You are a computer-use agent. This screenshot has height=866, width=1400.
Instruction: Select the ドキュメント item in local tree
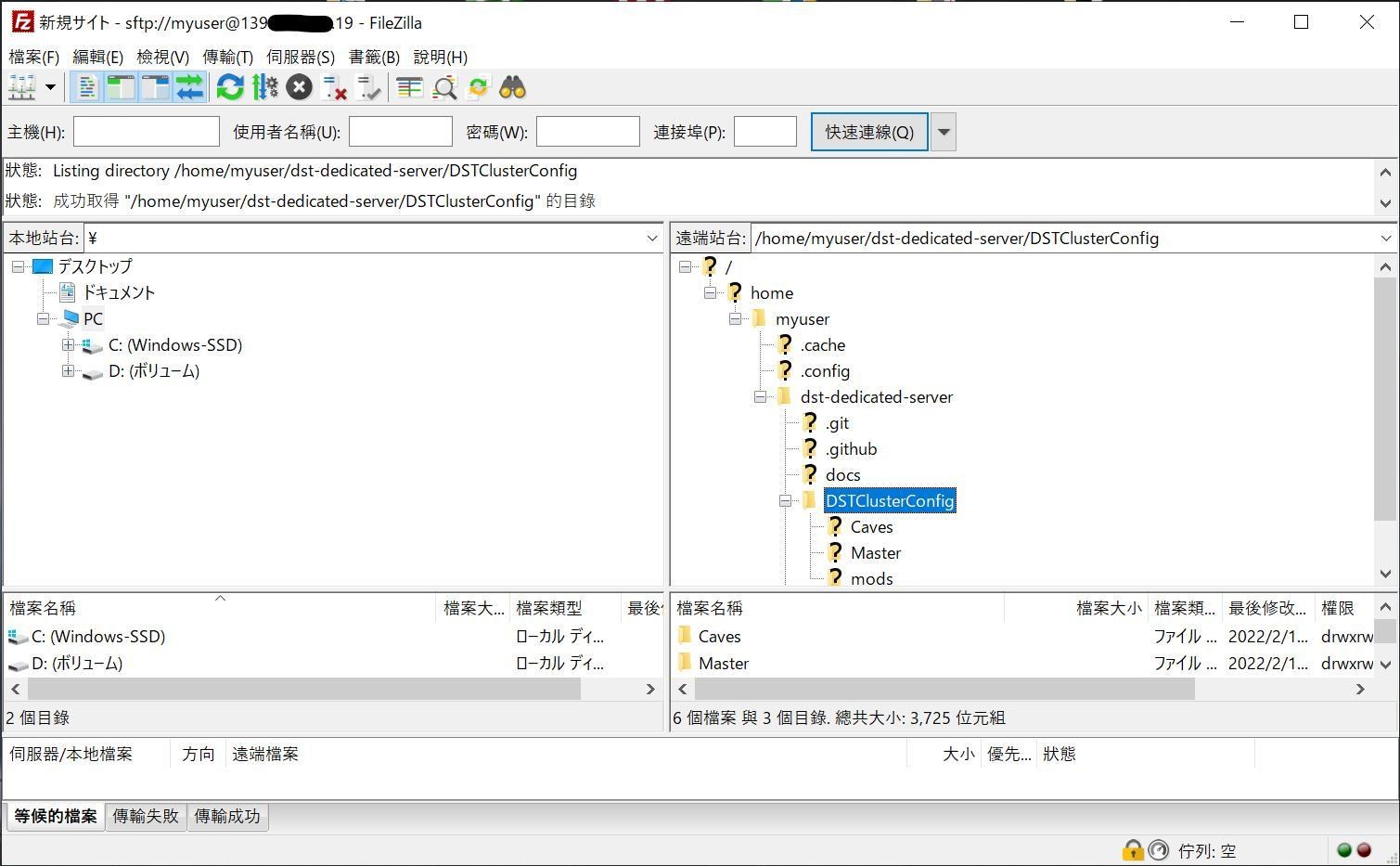click(119, 292)
